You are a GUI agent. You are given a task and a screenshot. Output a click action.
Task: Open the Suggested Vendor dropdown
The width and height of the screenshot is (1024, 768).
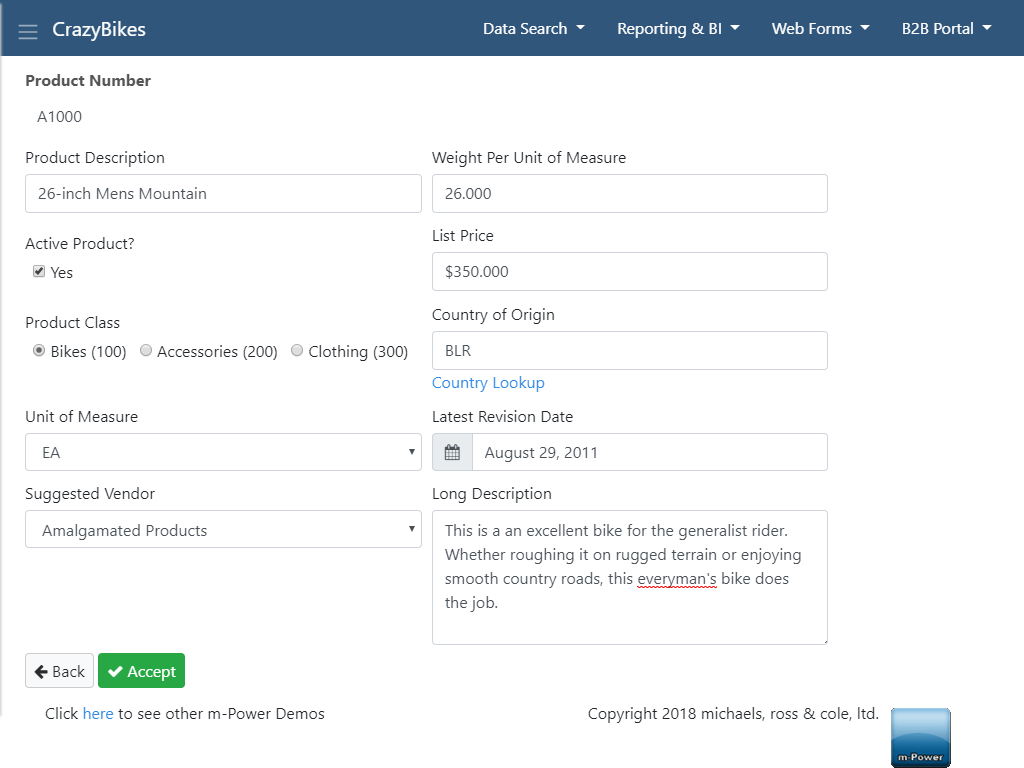click(223, 529)
